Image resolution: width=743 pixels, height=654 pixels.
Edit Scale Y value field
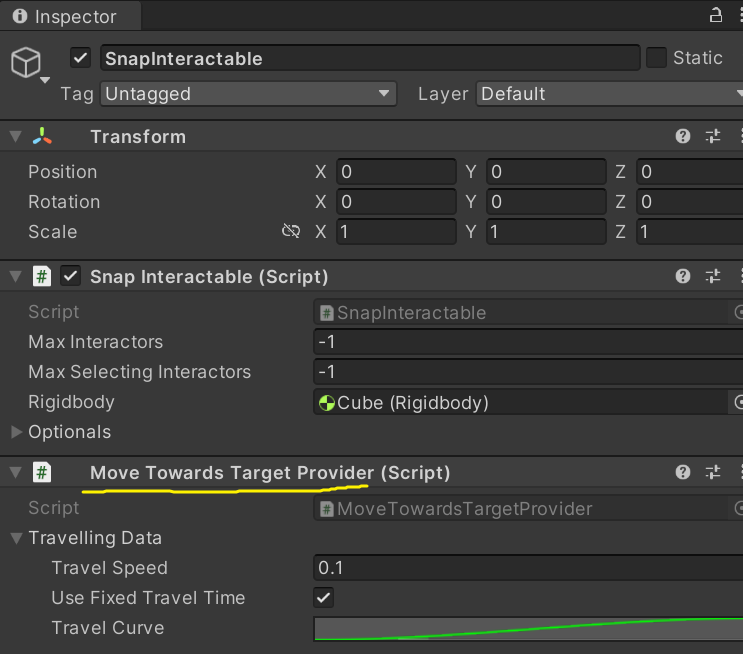point(546,232)
